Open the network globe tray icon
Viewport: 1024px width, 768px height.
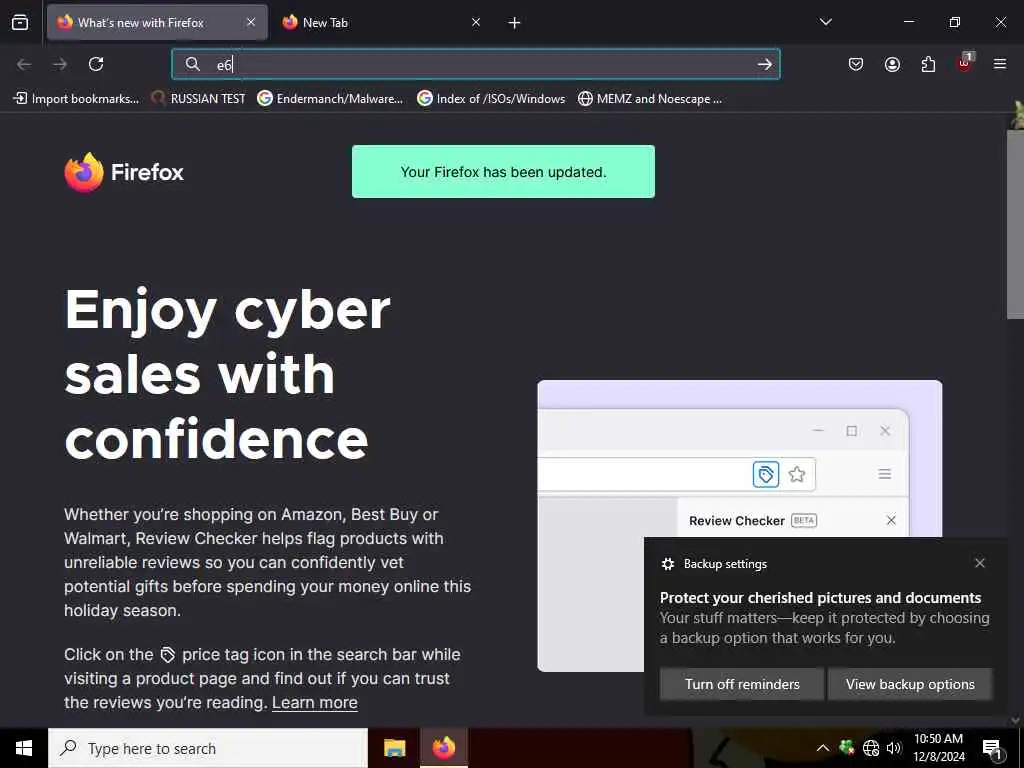(x=871, y=748)
